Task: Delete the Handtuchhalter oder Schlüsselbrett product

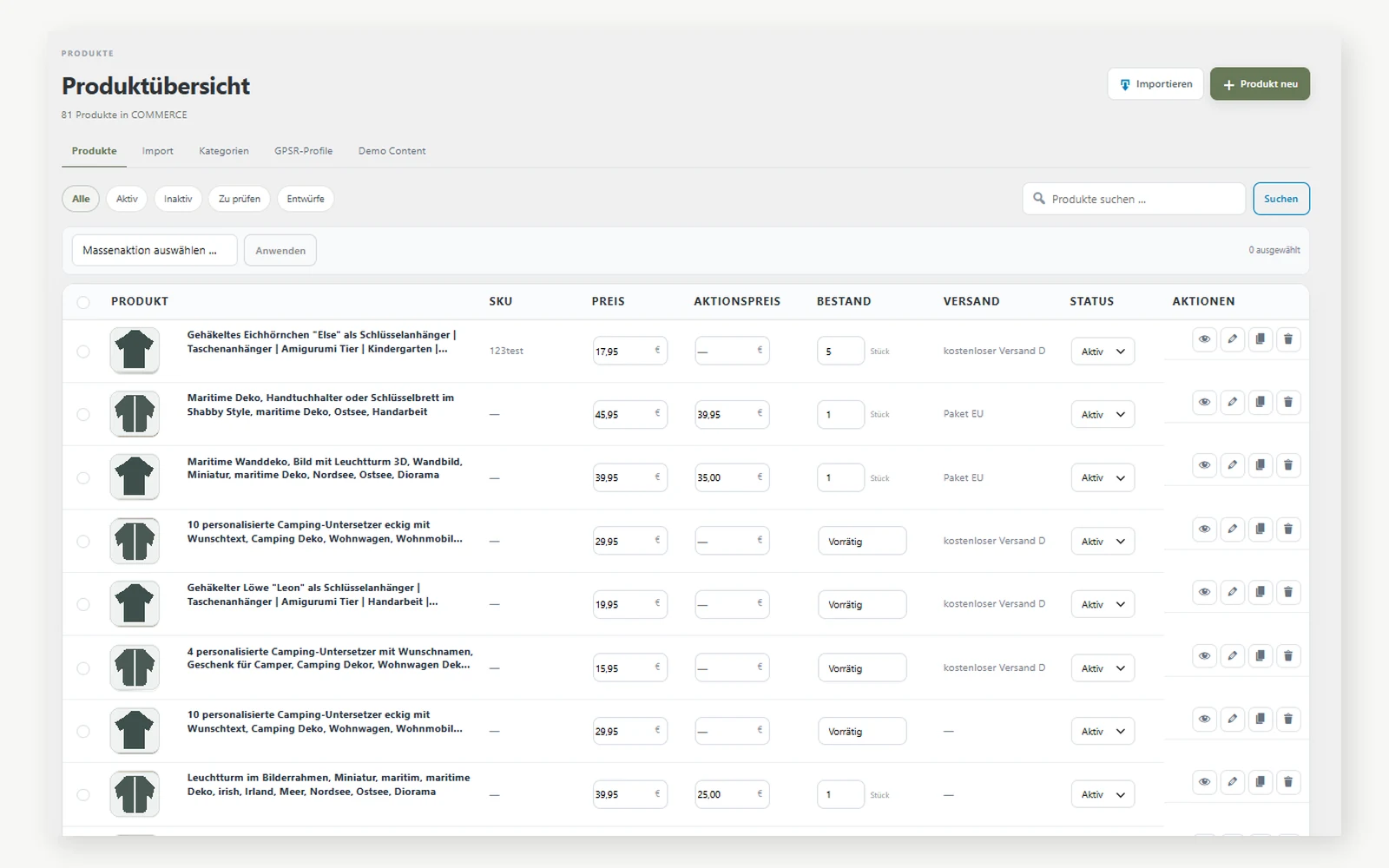Action: pos(1288,402)
